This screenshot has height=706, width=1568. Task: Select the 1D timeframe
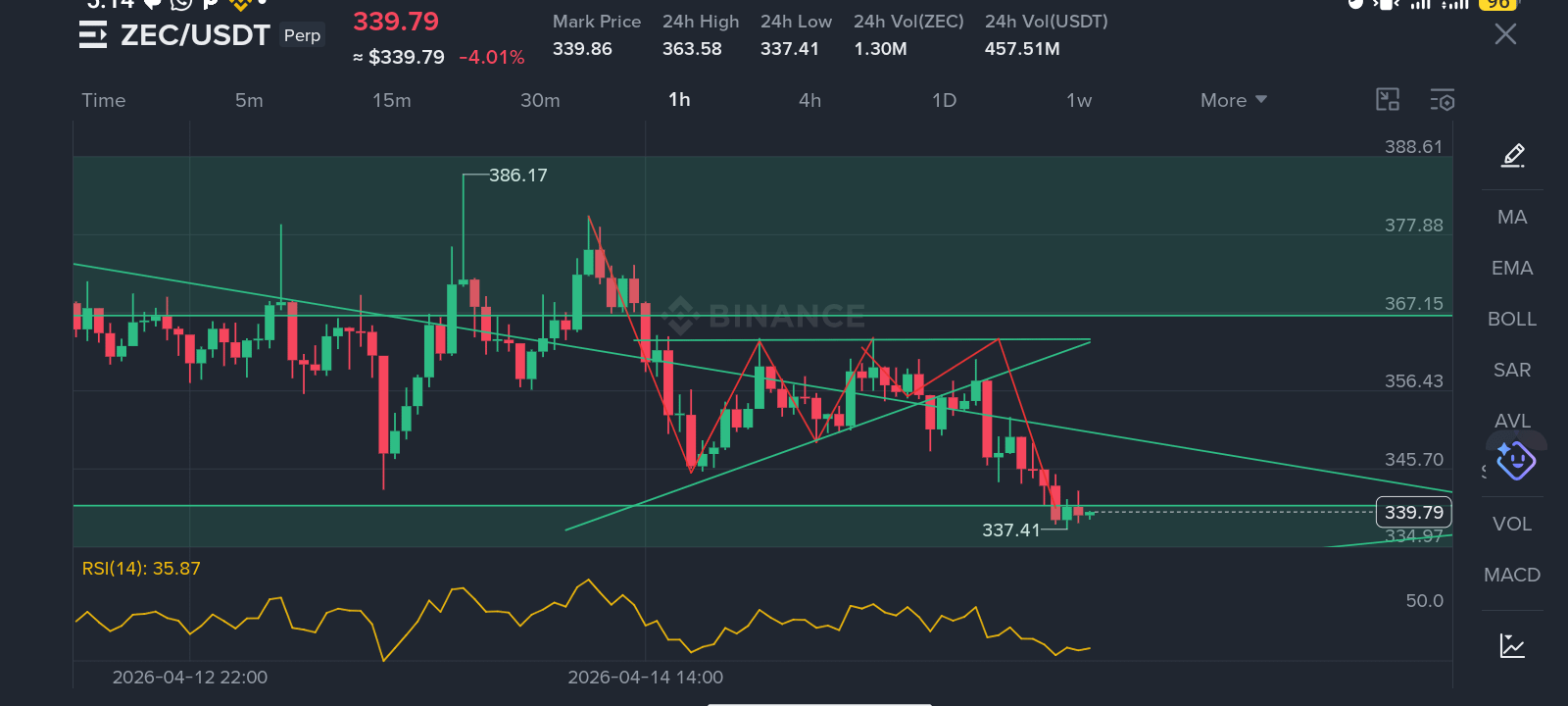[x=944, y=100]
